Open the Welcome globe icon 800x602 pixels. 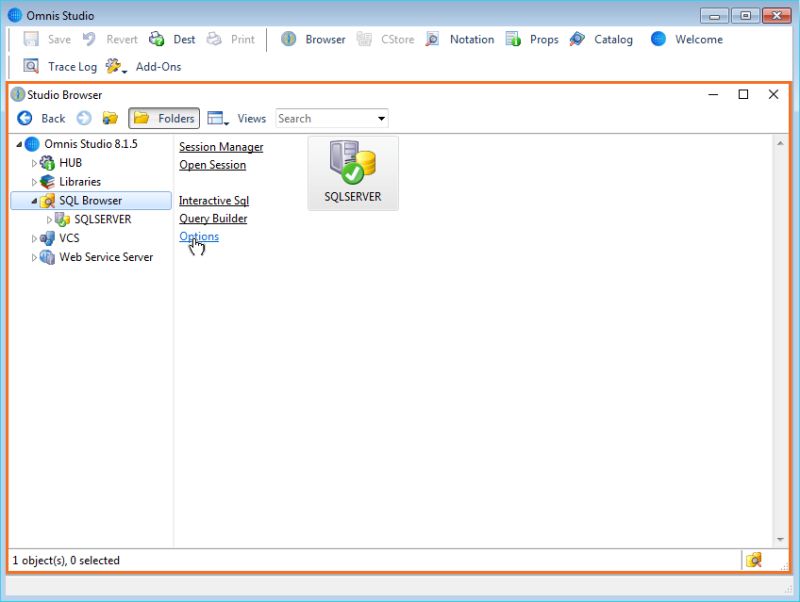click(658, 39)
